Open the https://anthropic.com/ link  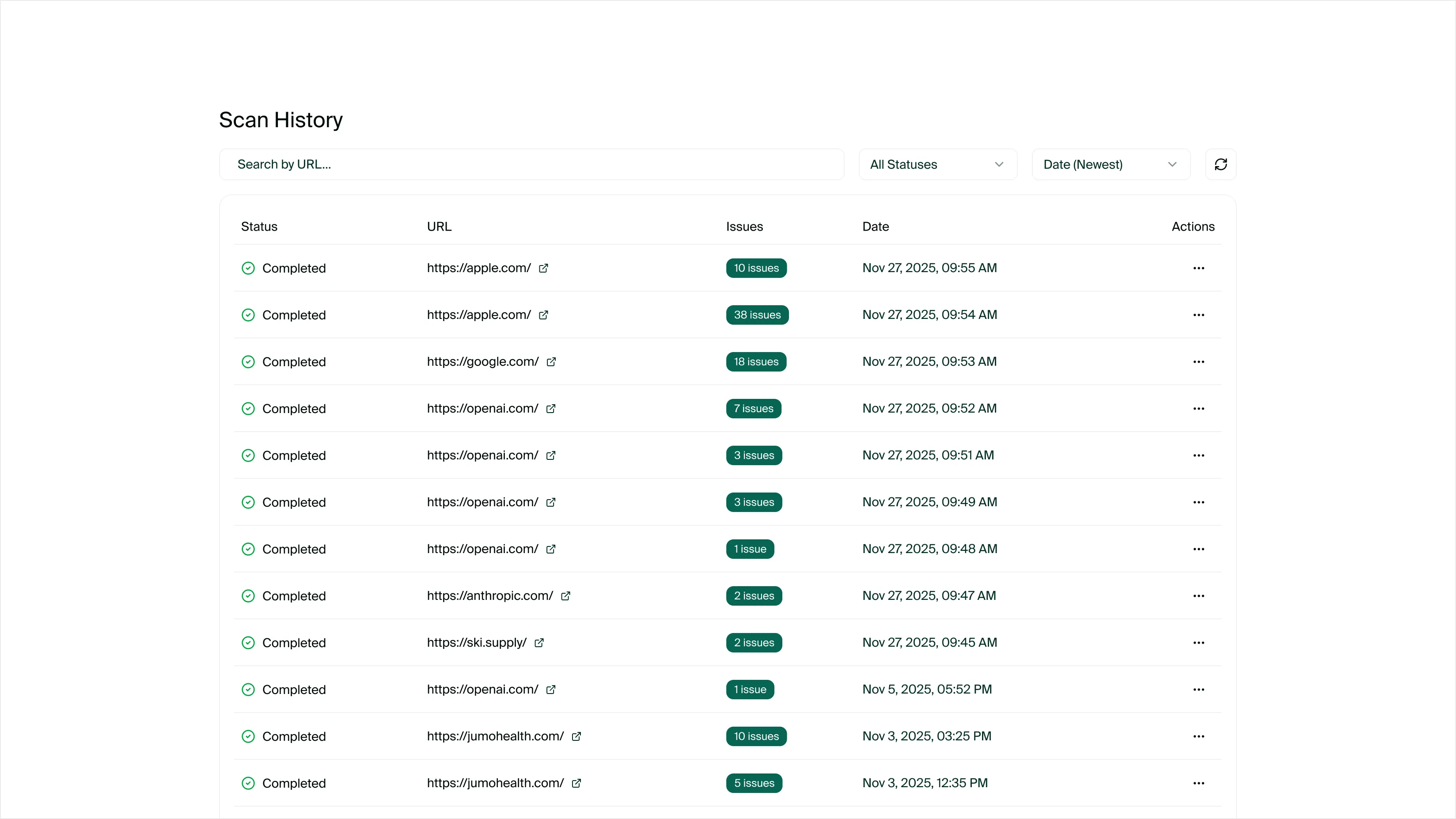coord(489,596)
